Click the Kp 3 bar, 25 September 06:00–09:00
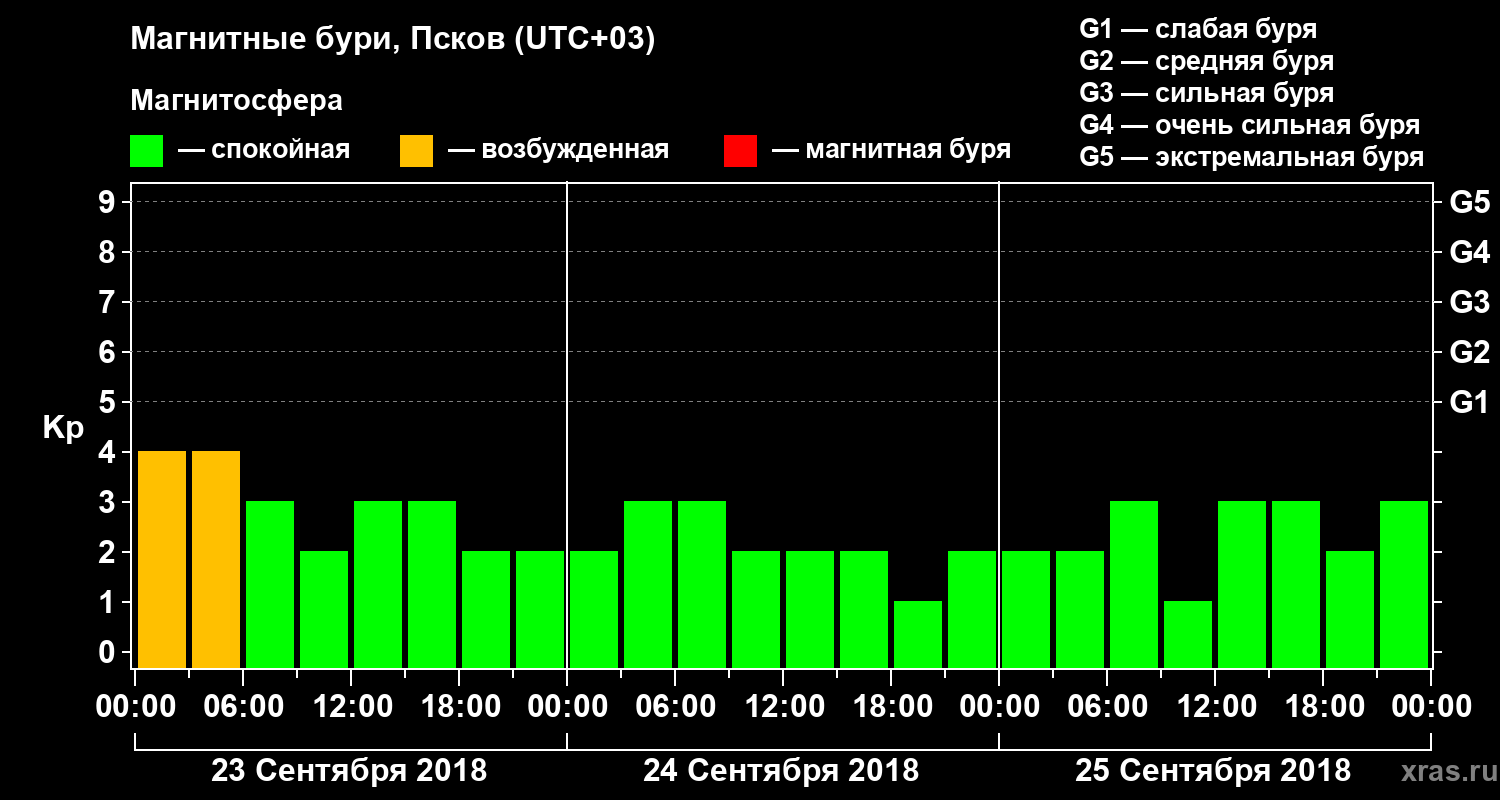The height and width of the screenshot is (800, 1500). click(x=1134, y=584)
